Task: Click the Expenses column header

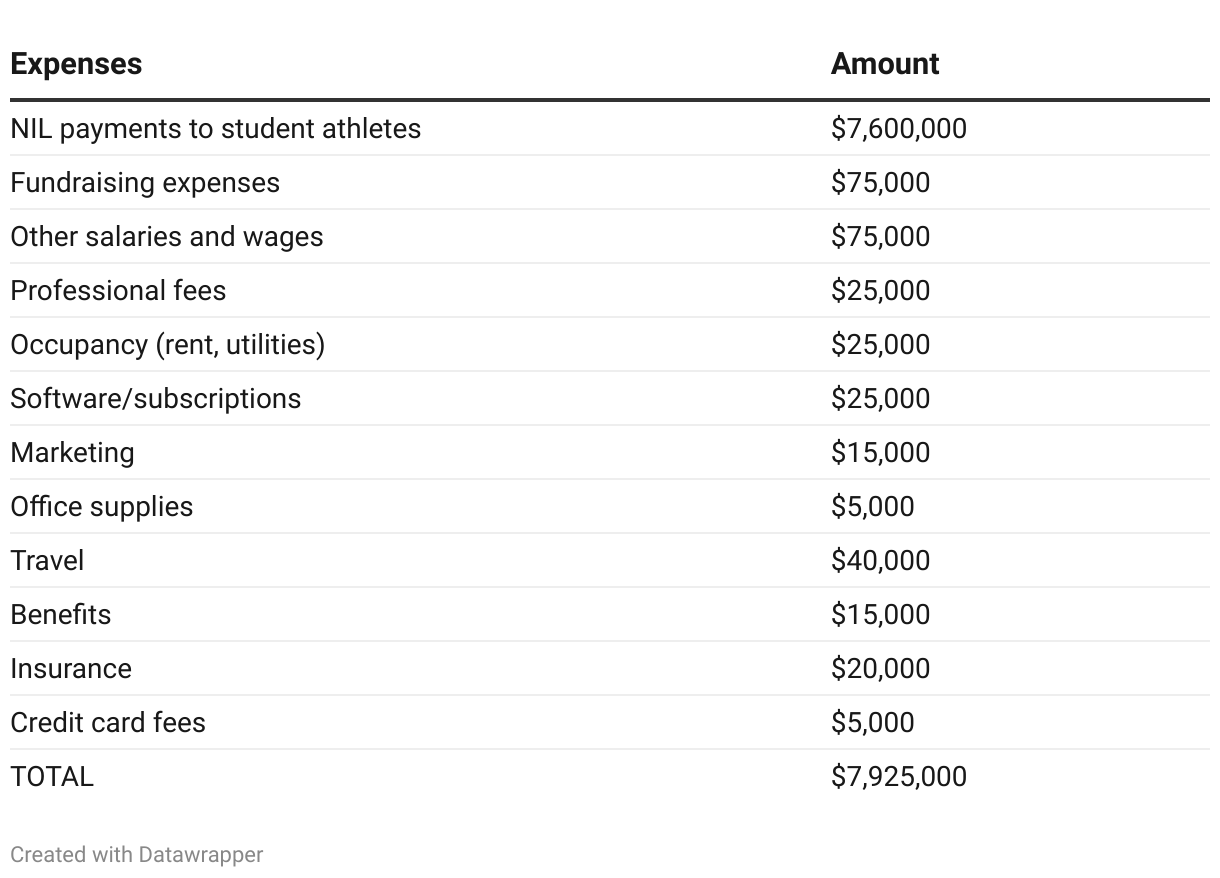Action: tap(76, 64)
